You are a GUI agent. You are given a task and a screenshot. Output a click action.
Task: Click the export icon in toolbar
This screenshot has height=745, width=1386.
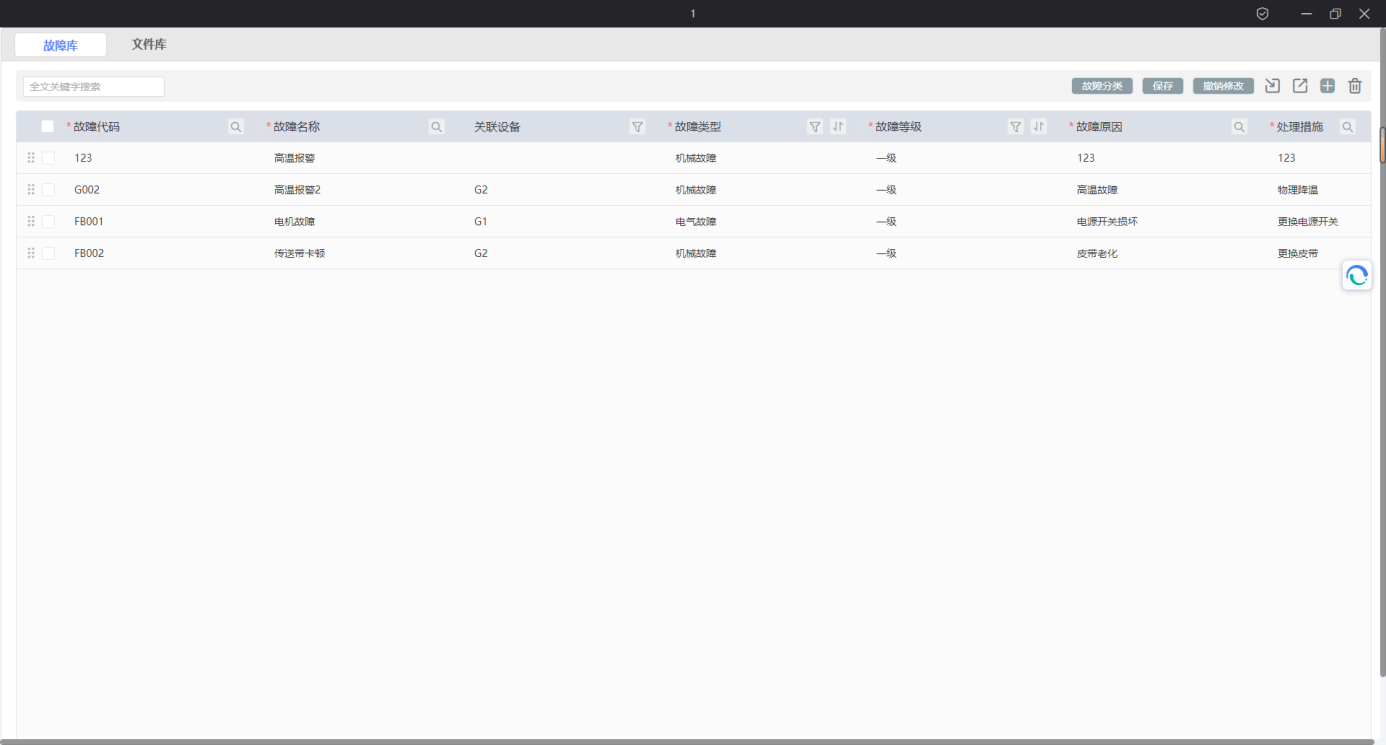1300,86
